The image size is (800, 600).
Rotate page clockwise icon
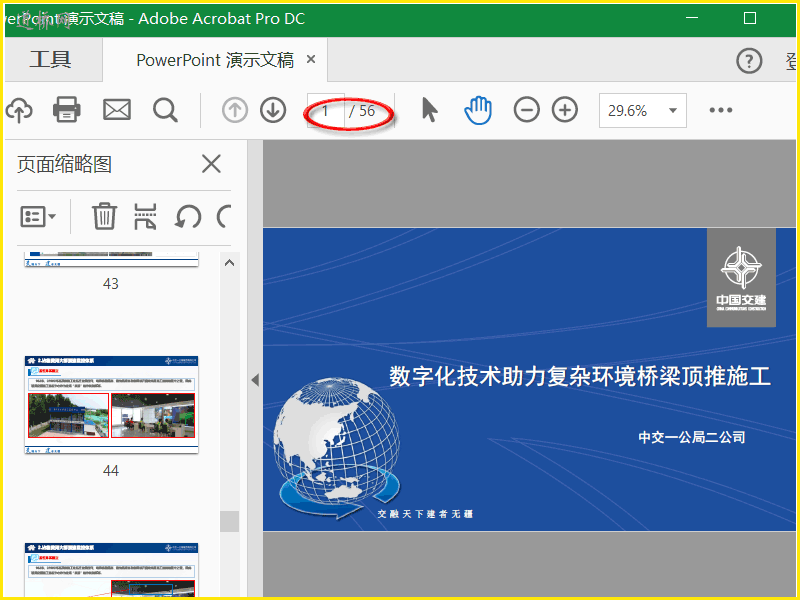[224, 216]
